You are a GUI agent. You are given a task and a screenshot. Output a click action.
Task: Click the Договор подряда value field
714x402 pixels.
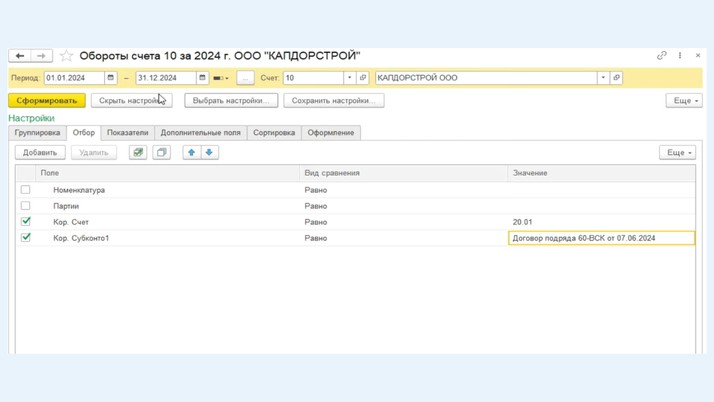600,238
